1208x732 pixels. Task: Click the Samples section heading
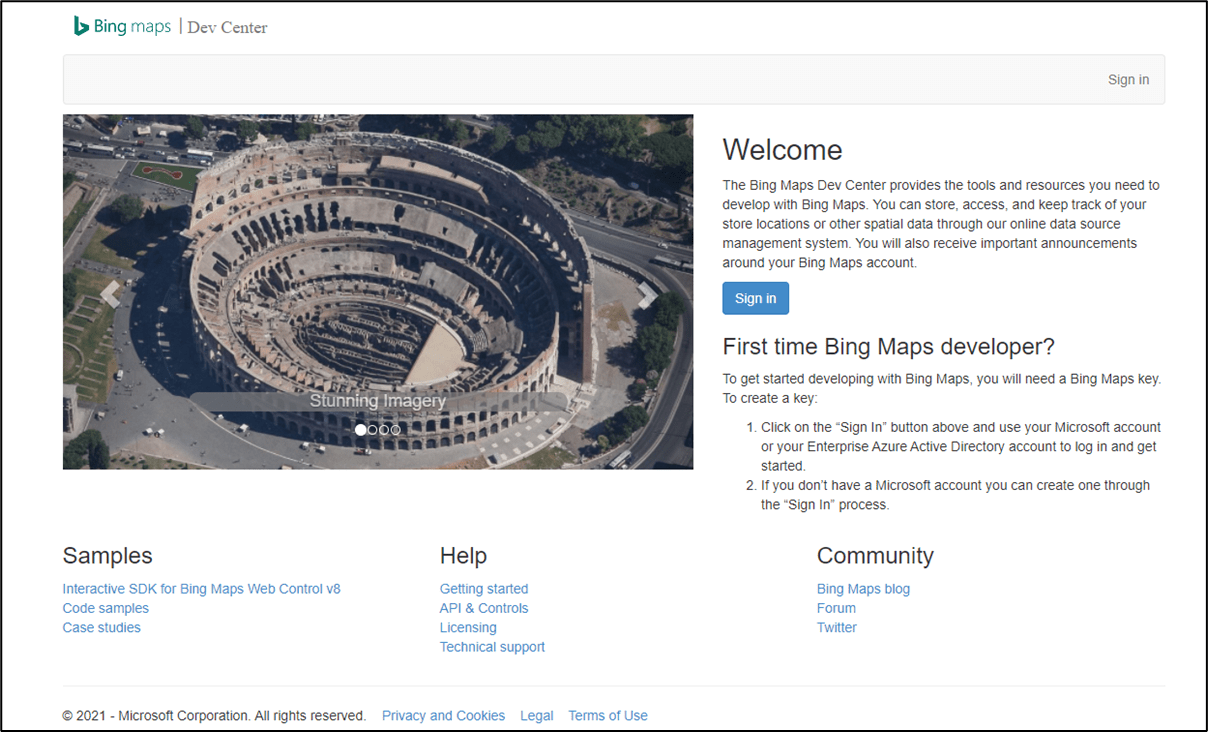click(x=107, y=556)
